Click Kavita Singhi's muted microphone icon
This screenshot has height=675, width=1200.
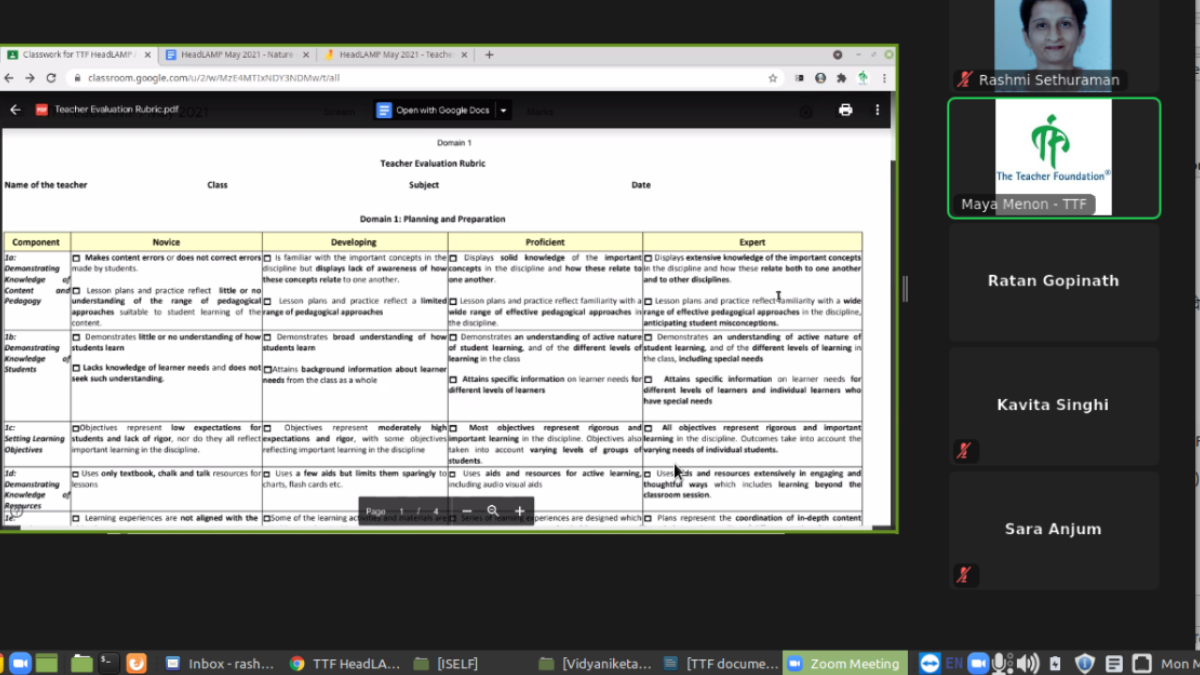click(x=964, y=451)
